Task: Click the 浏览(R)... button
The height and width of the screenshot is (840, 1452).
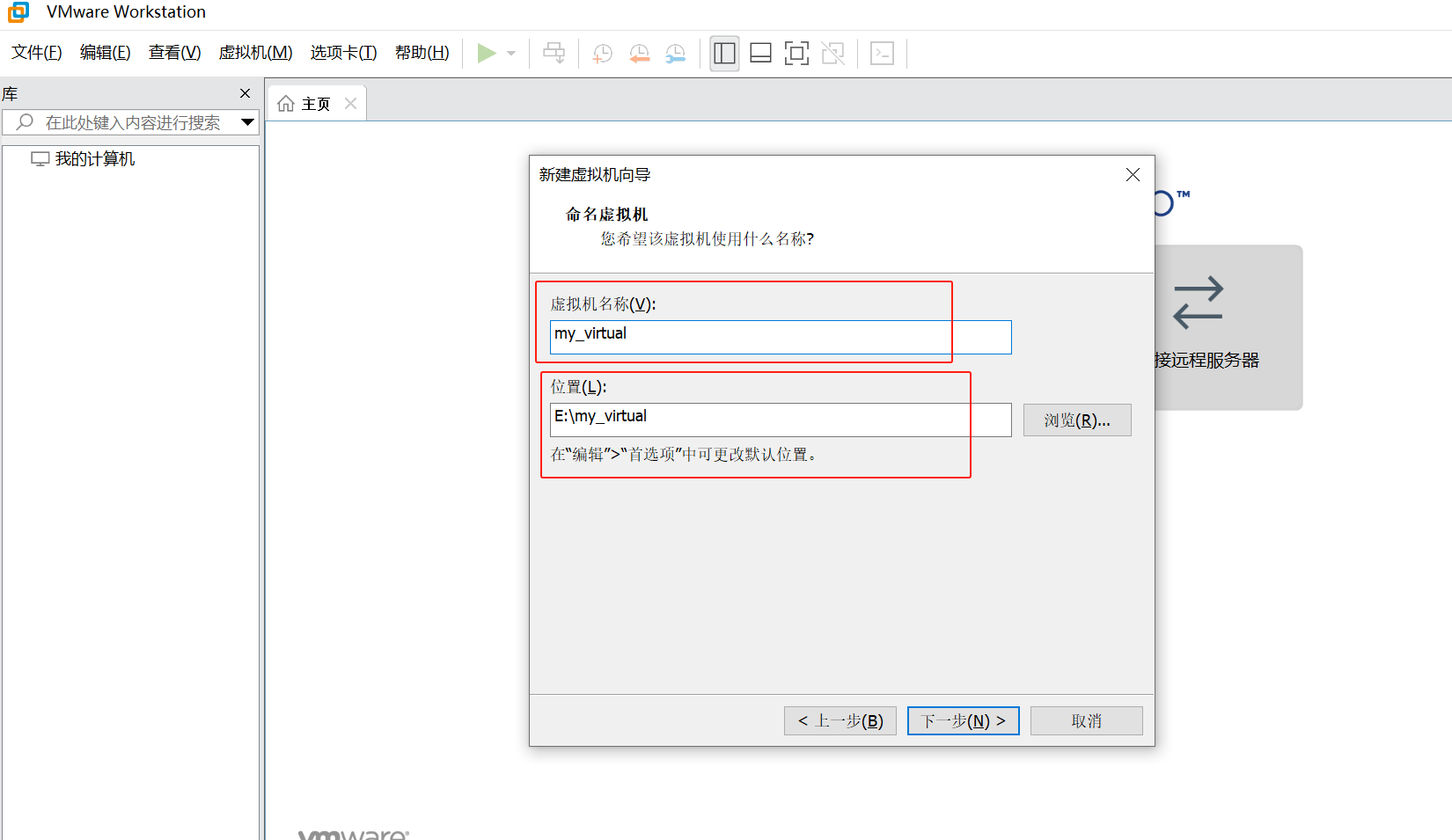Action: tap(1077, 420)
